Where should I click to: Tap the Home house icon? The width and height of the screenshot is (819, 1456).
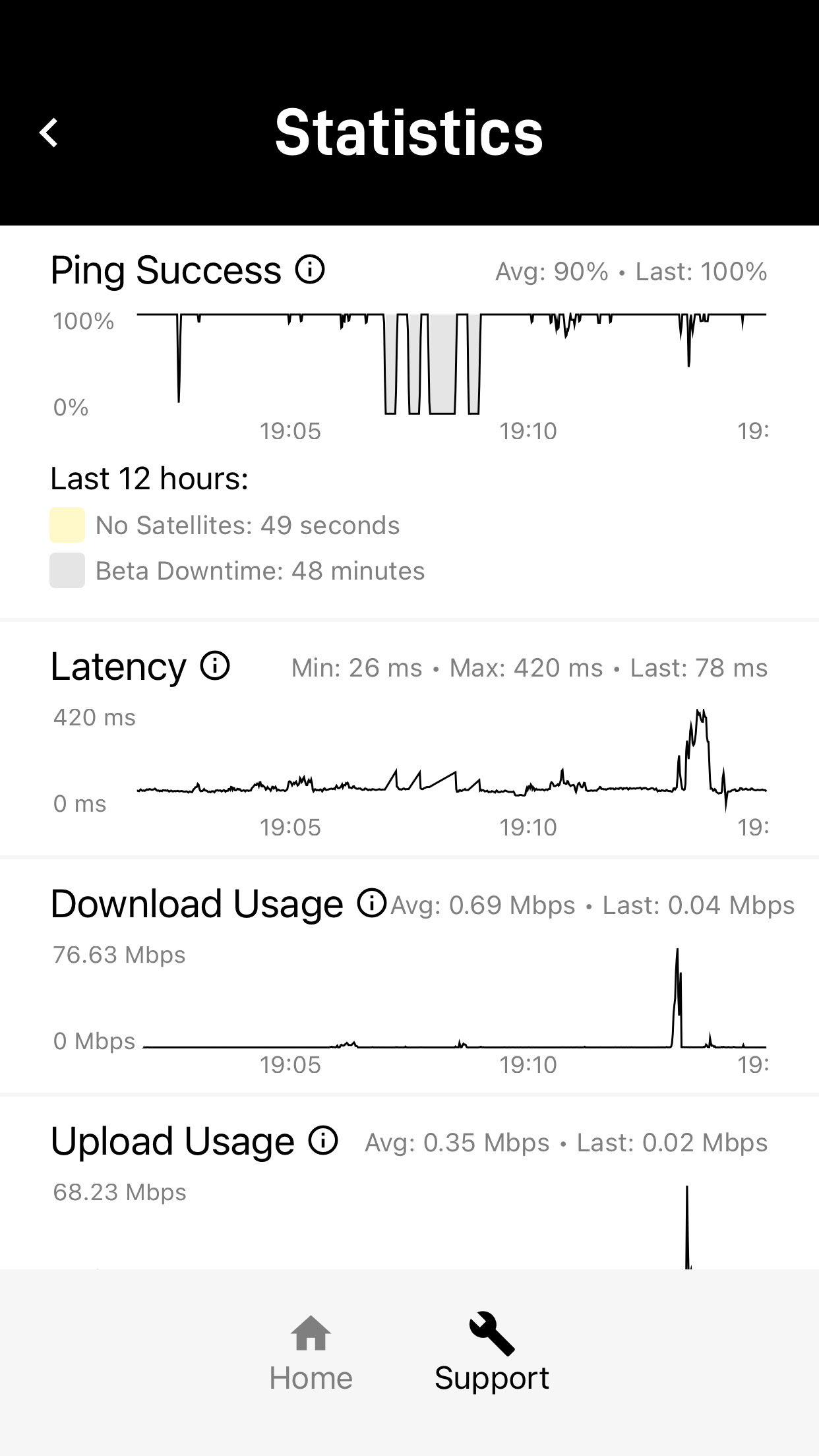(311, 1333)
